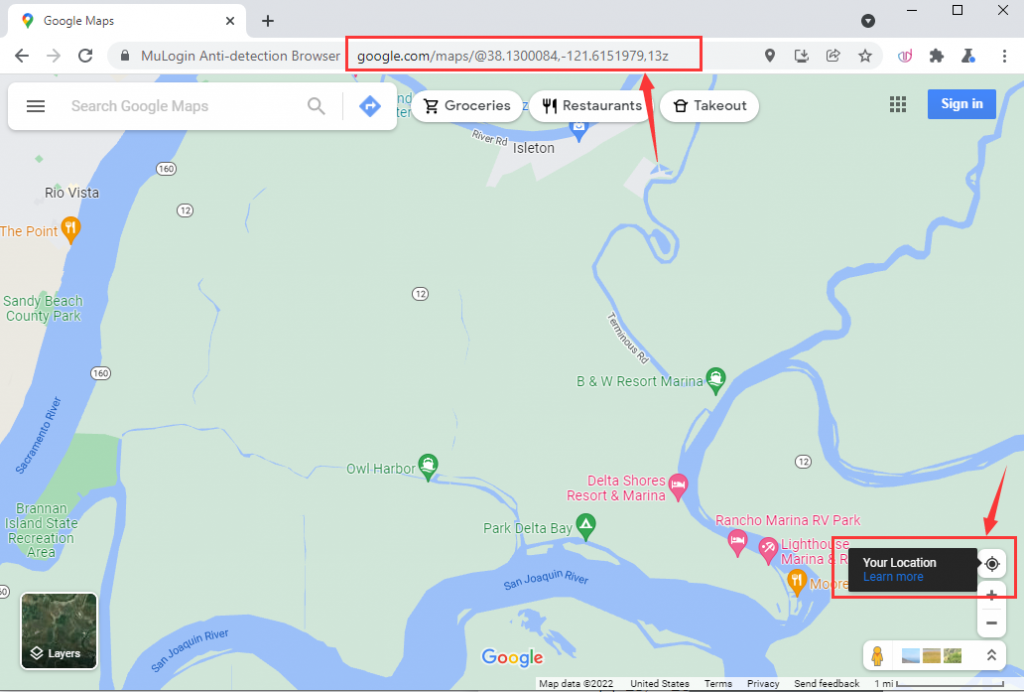Click the map scale bar

click(939, 684)
